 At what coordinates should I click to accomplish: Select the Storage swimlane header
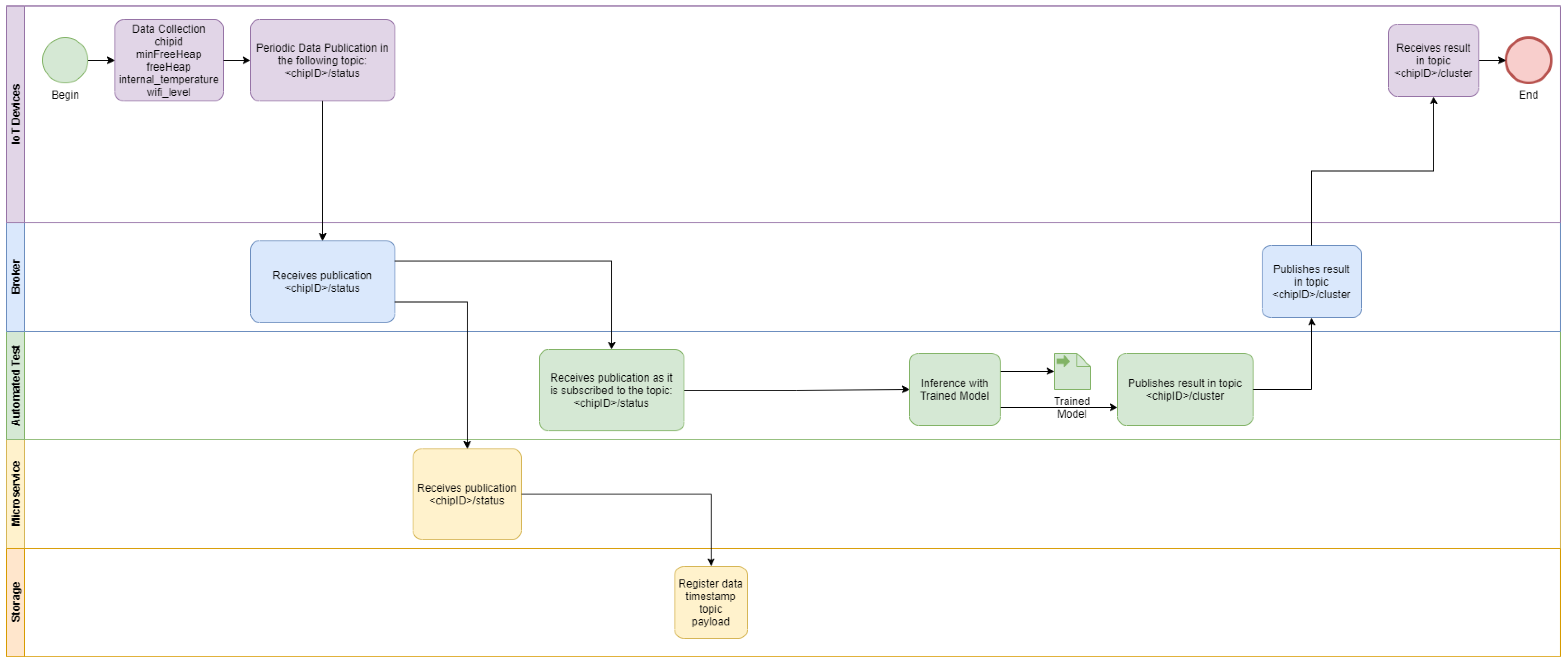(15, 602)
